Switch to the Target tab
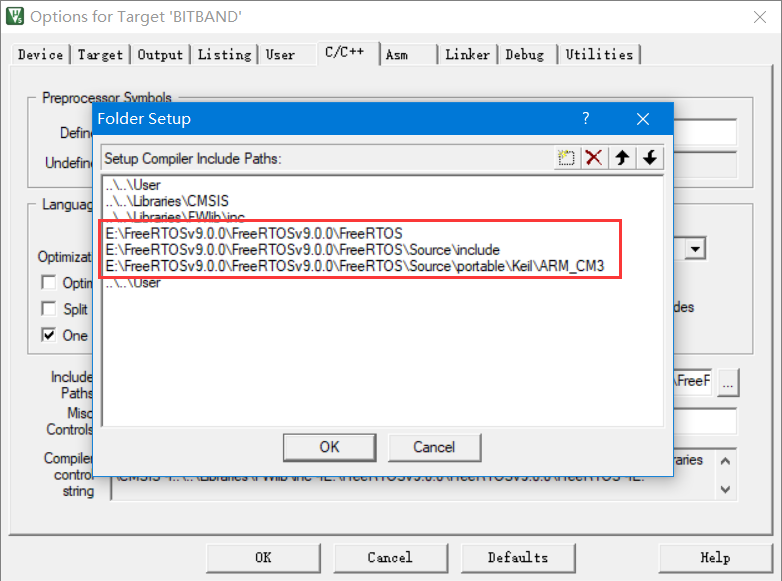The height and width of the screenshot is (581, 782). [100, 54]
